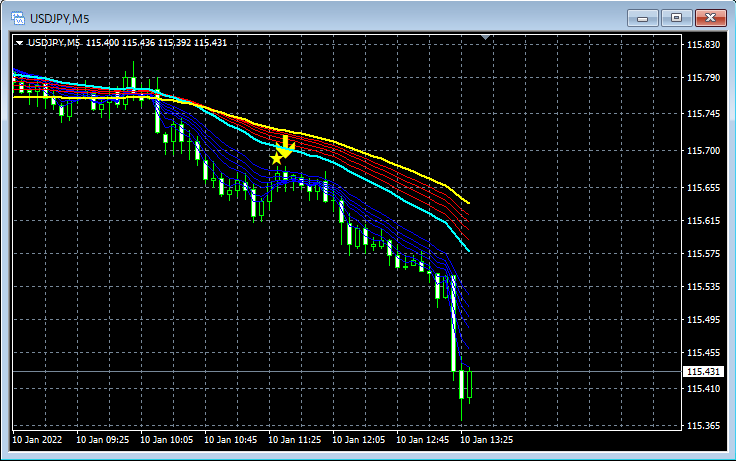The width and height of the screenshot is (736, 461).
Task: Click the 115.575 price scale label
Action: [703, 254]
